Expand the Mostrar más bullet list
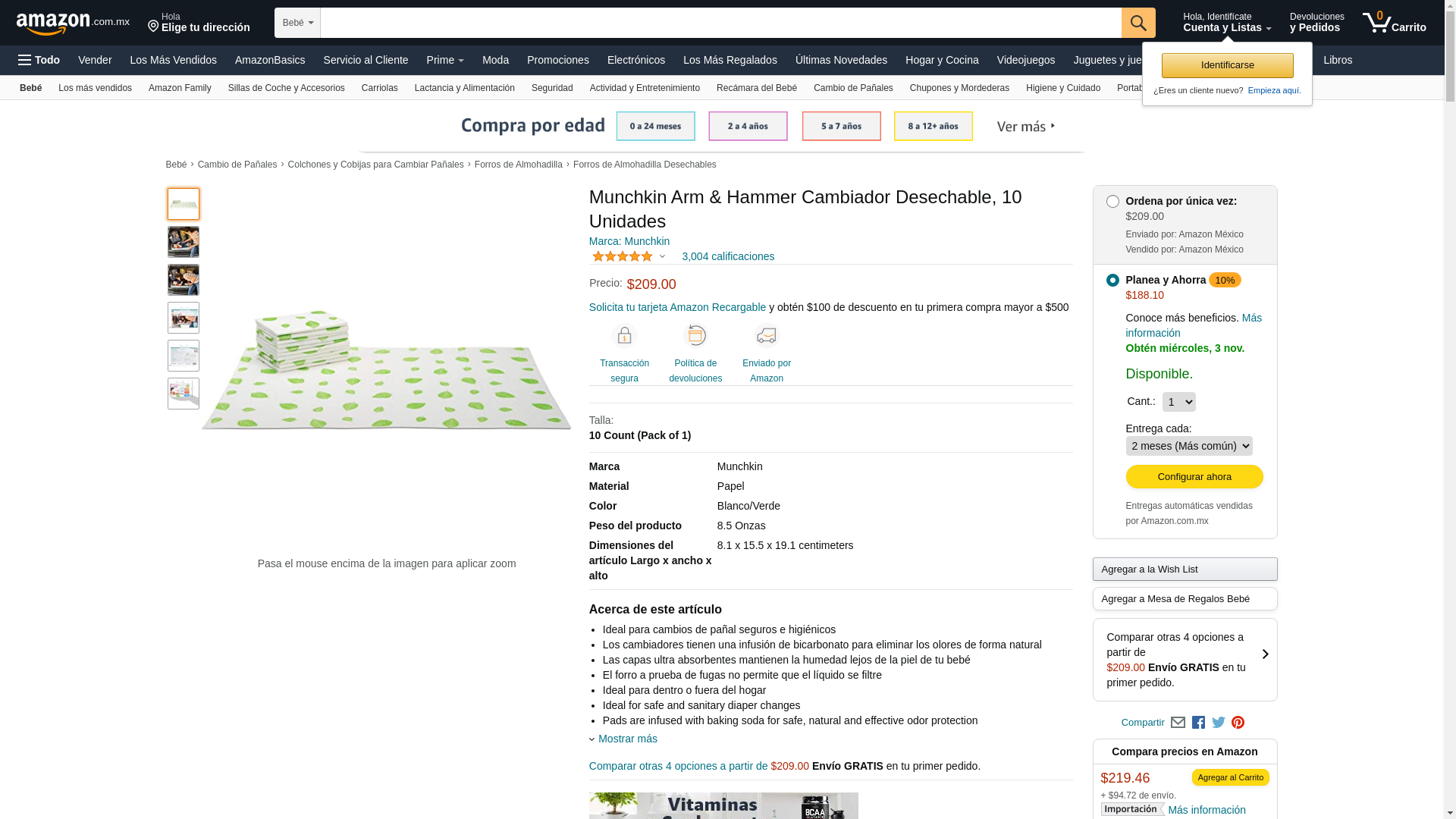Screen dimensions: 1456x819 626,739
